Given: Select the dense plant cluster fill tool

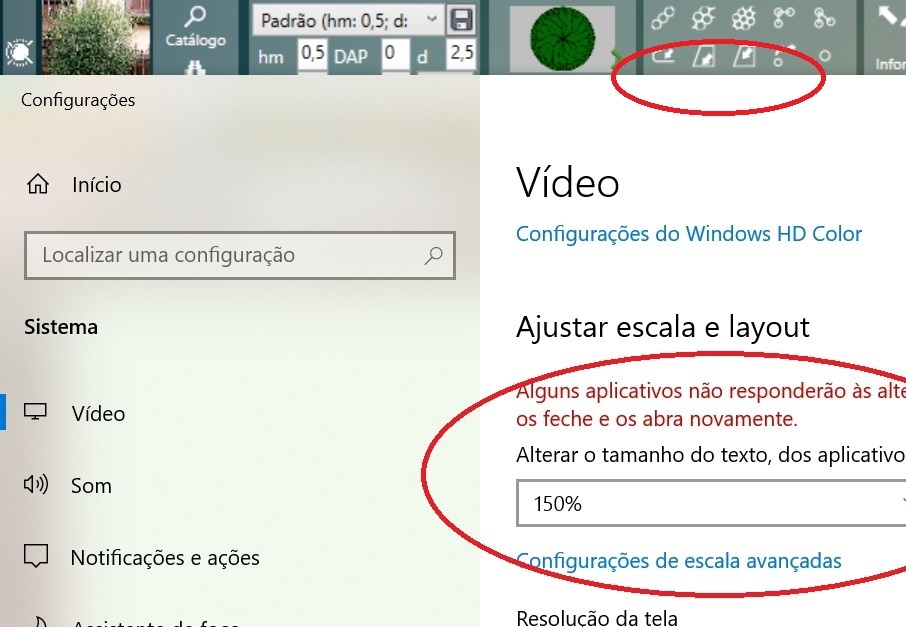Looking at the screenshot, I should click(x=743, y=17).
